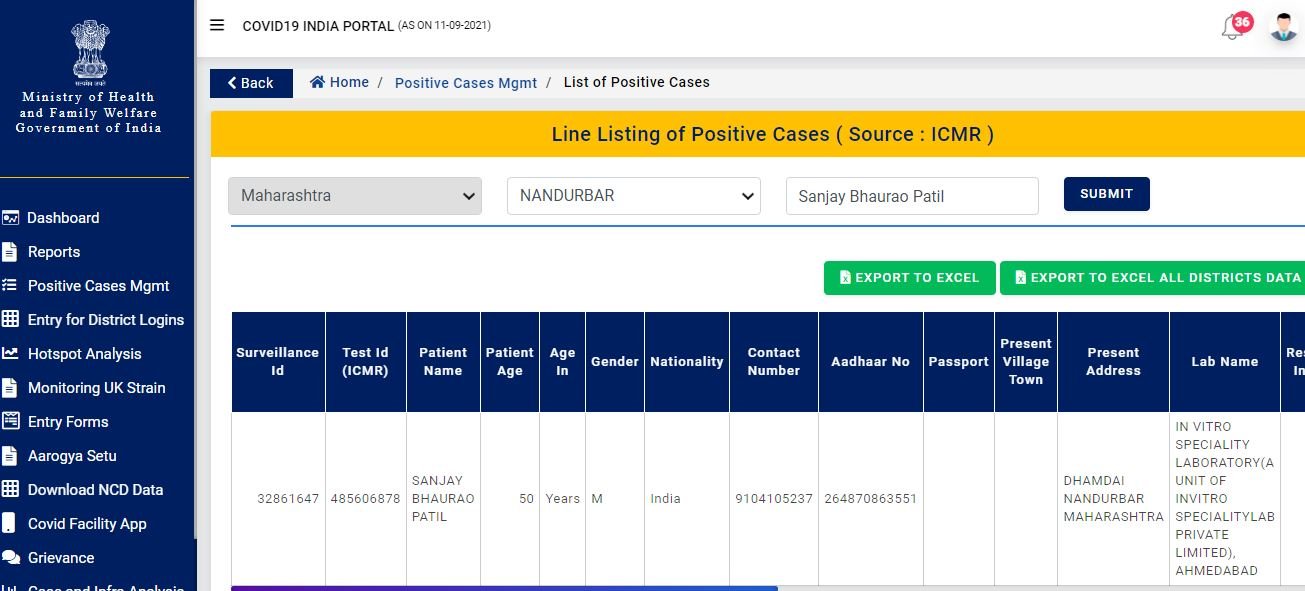This screenshot has width=1305, height=591.
Task: Click the Positive Cases Mgmt breadcrumb link
Action: click(x=465, y=83)
